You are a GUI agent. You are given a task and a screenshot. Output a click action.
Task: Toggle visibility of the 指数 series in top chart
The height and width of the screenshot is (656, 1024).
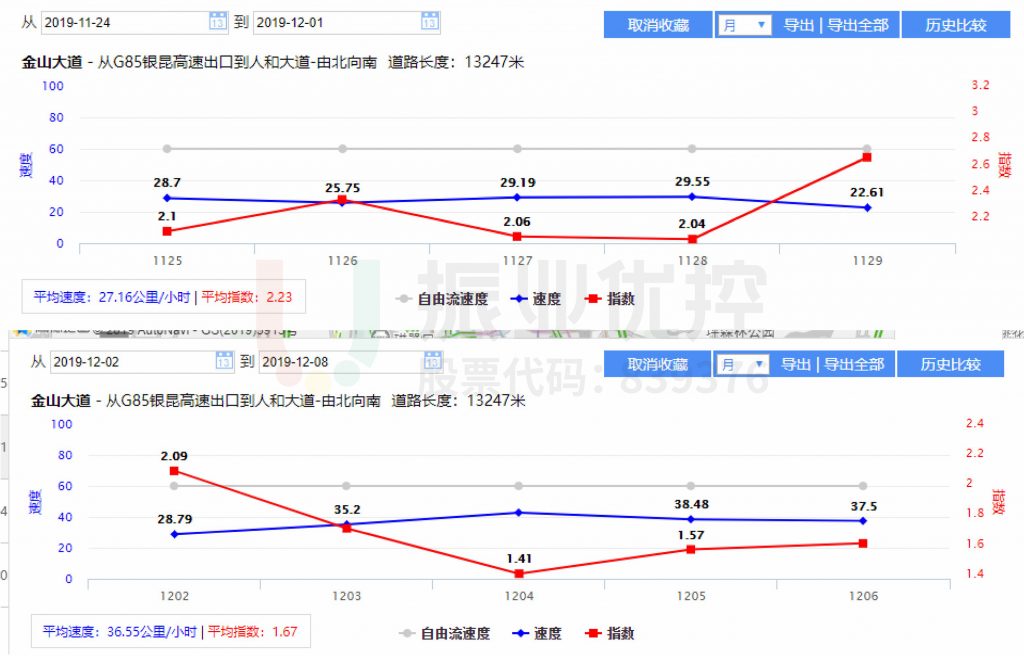click(x=595, y=296)
